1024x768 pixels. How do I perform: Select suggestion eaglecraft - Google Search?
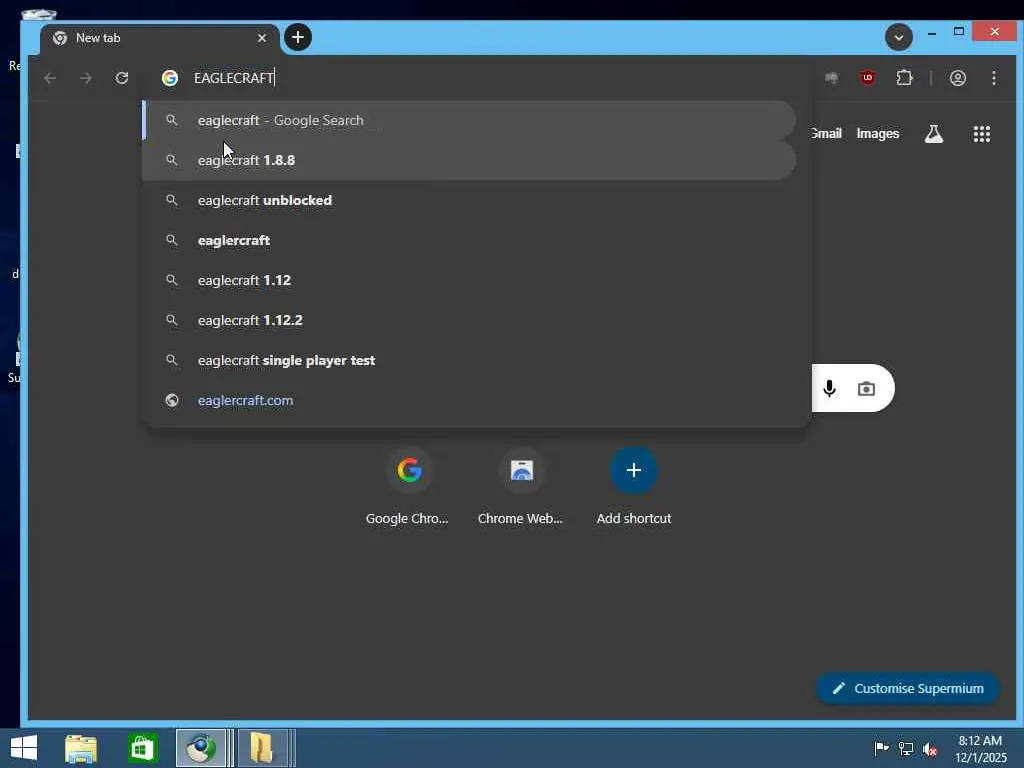point(469,120)
